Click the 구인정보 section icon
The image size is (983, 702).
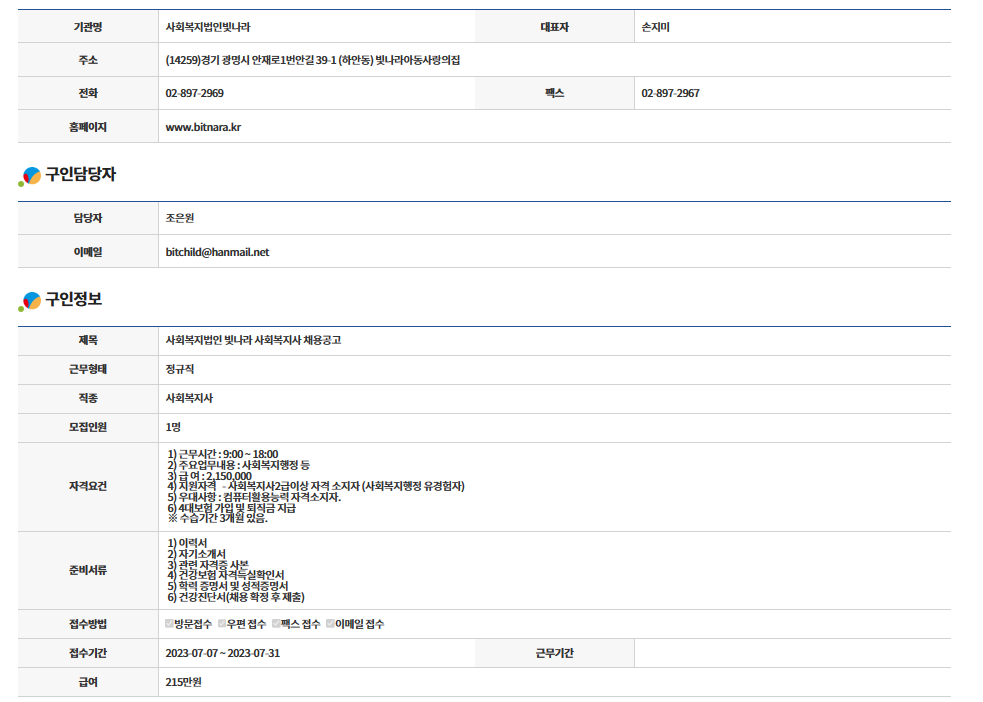point(31,300)
